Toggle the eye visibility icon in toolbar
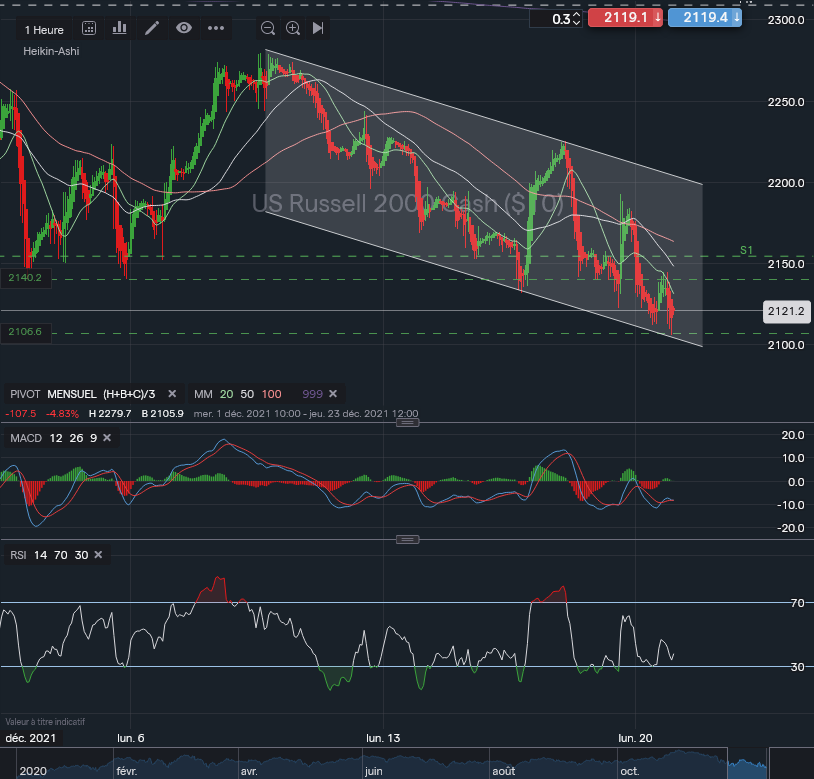 coord(184,28)
